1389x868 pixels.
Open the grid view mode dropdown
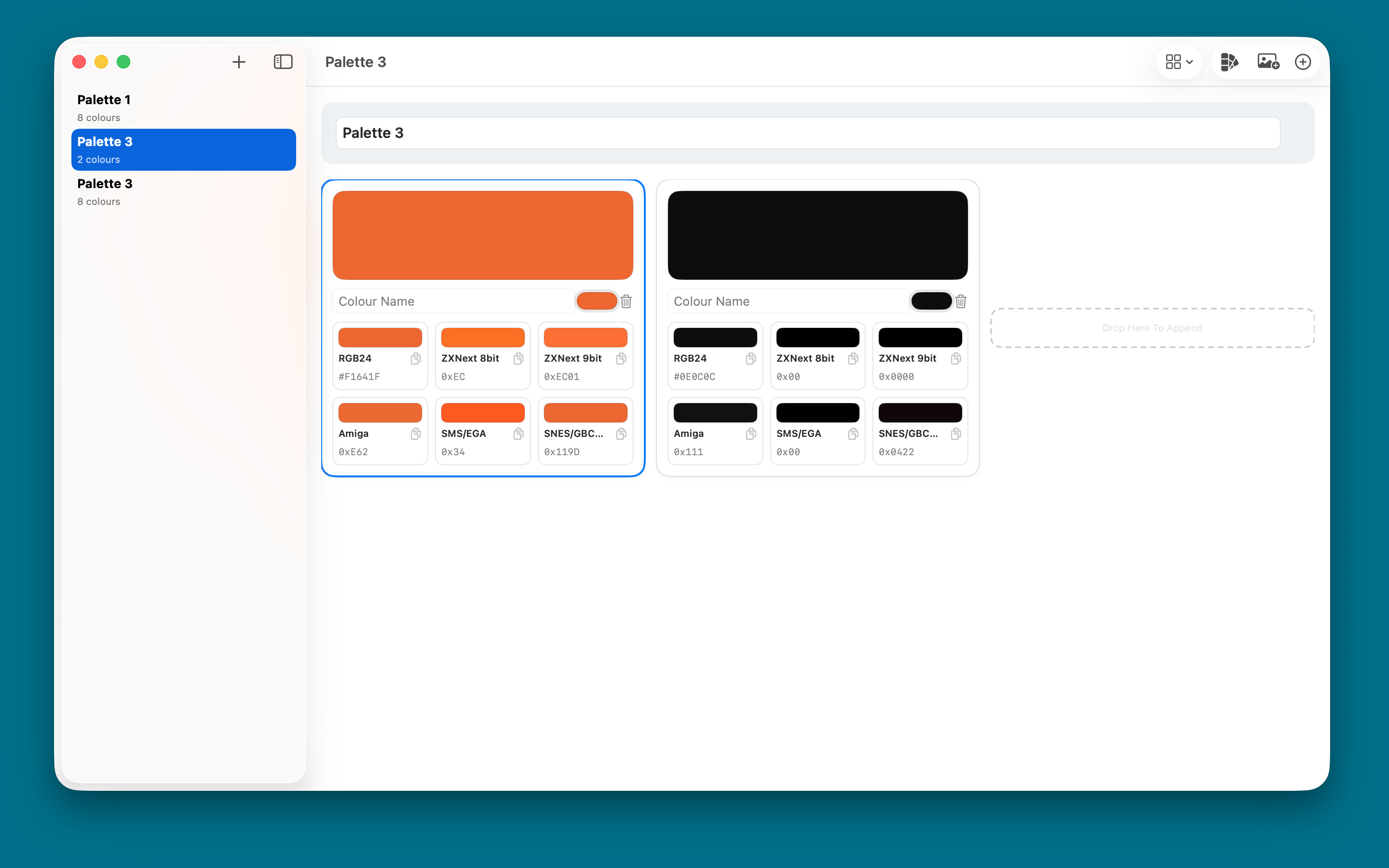(1179, 62)
